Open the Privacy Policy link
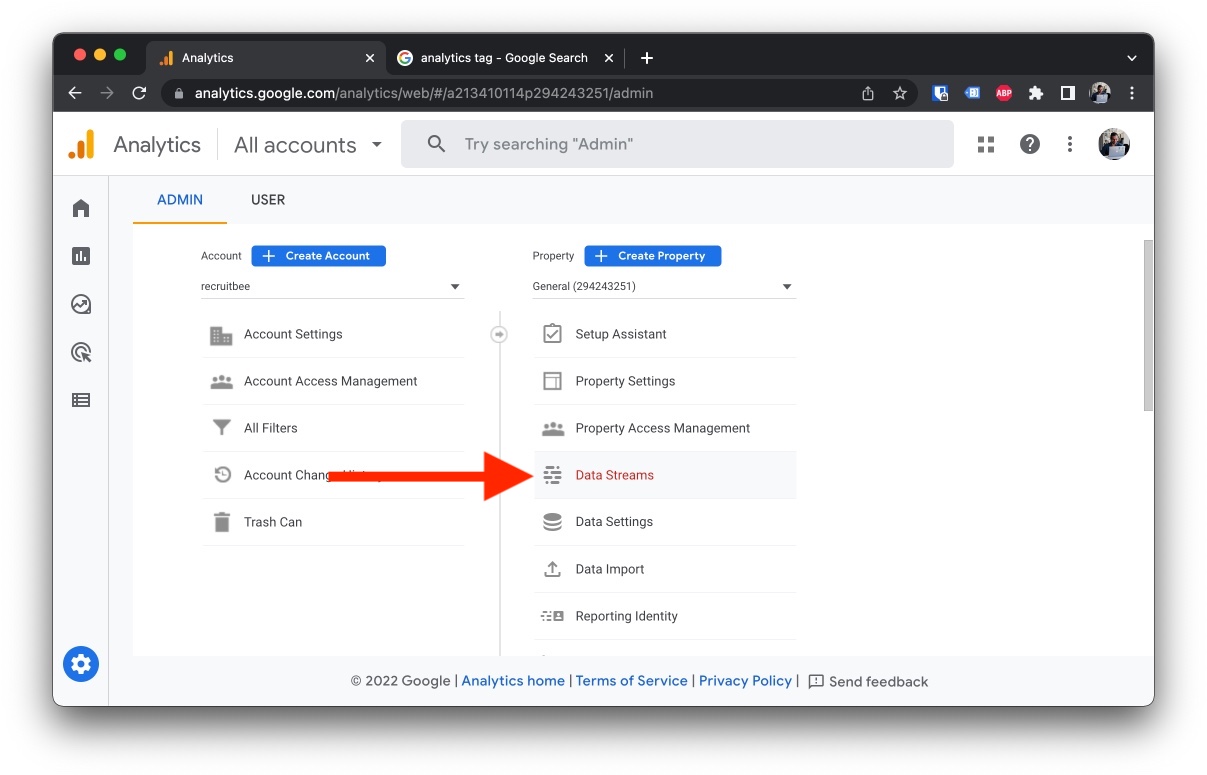 745,681
